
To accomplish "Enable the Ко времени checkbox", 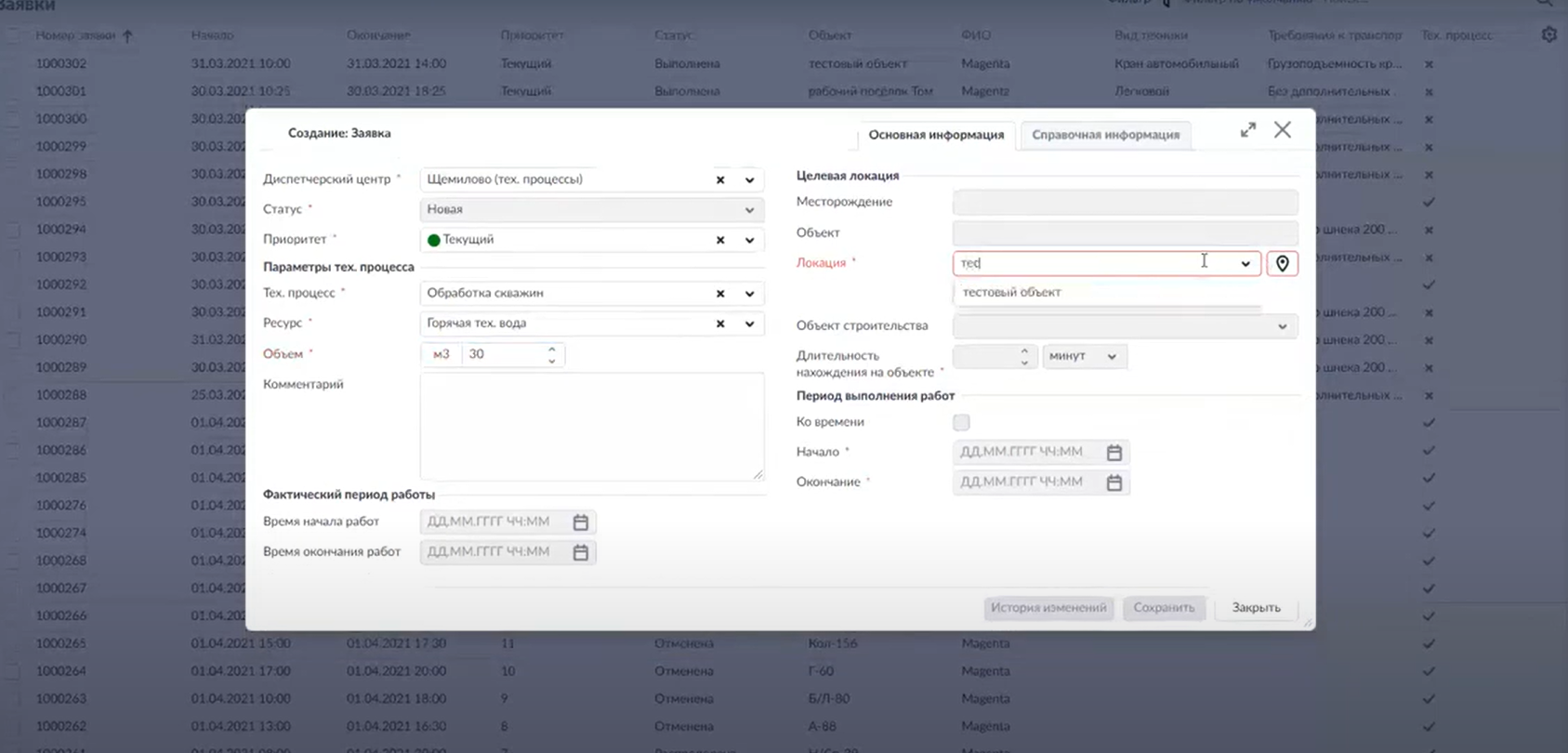I will (961, 422).
